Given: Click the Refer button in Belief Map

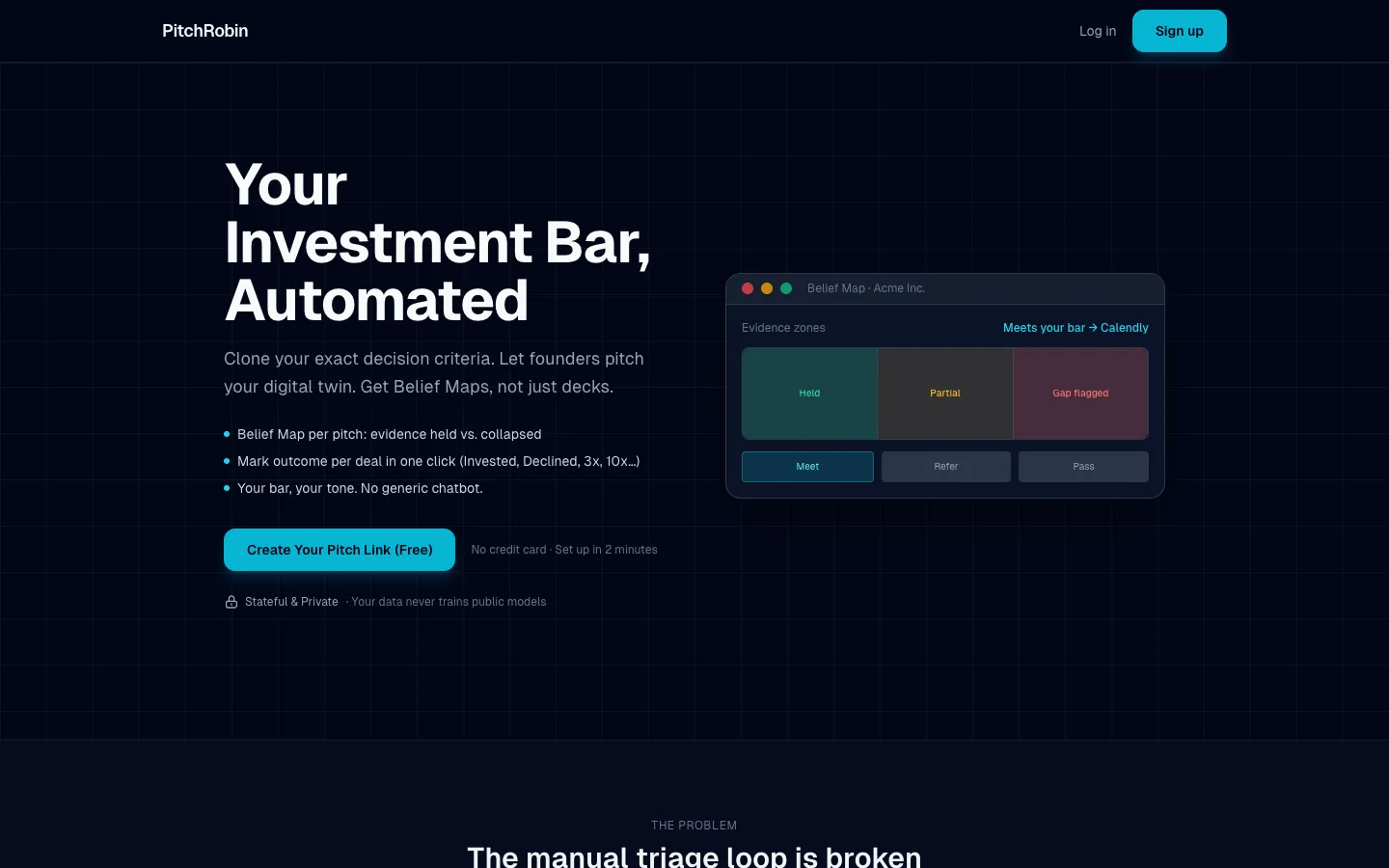Looking at the screenshot, I should [x=946, y=467].
